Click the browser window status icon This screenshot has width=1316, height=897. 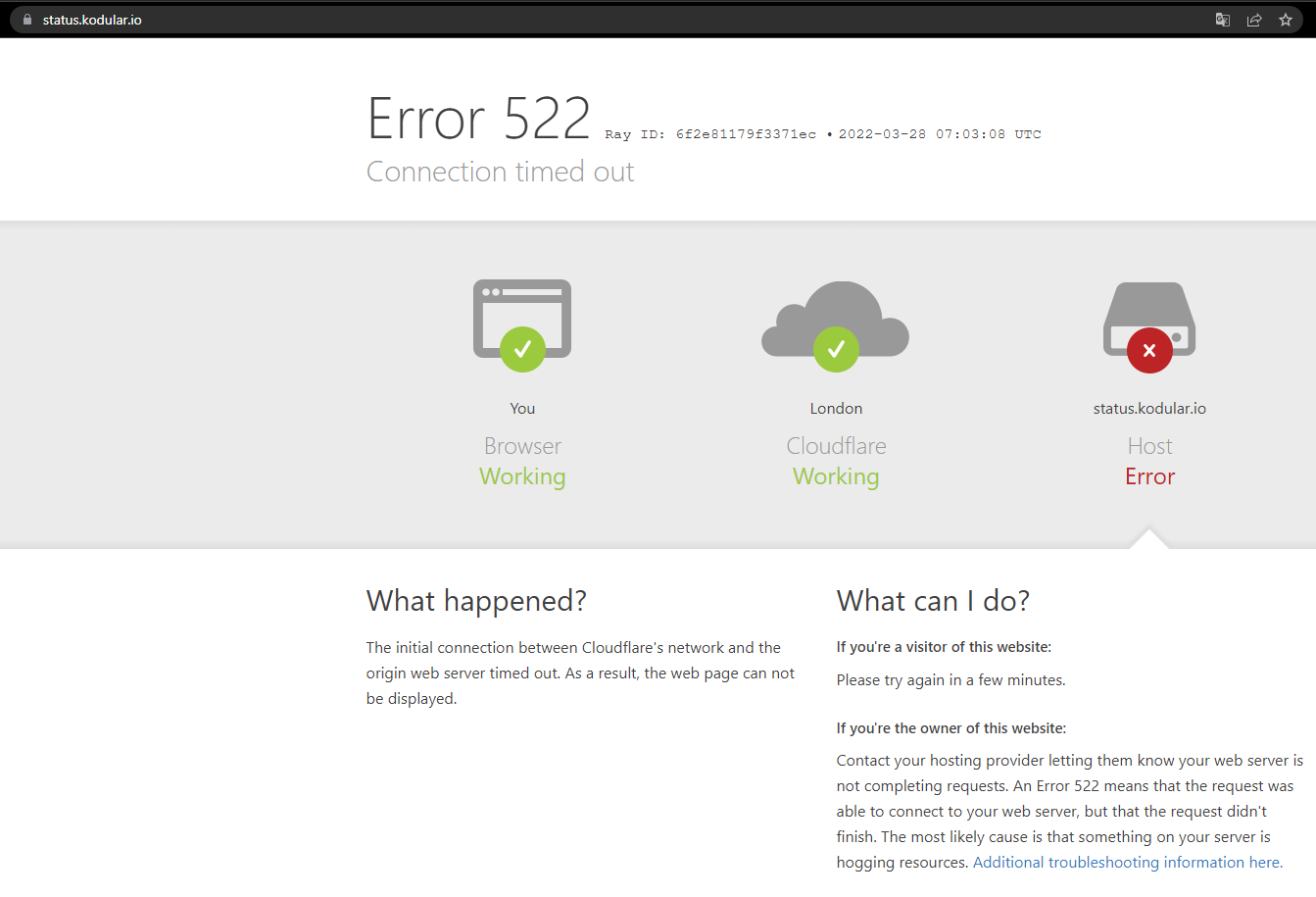522,325
